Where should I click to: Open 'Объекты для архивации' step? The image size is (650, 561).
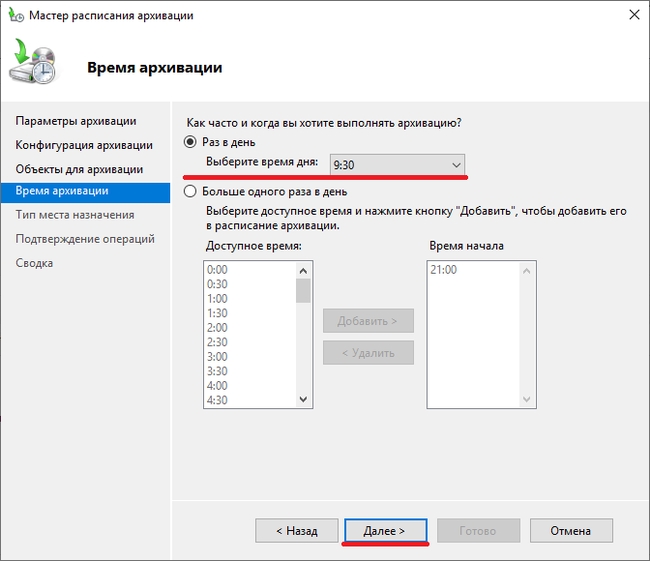[x=79, y=169]
